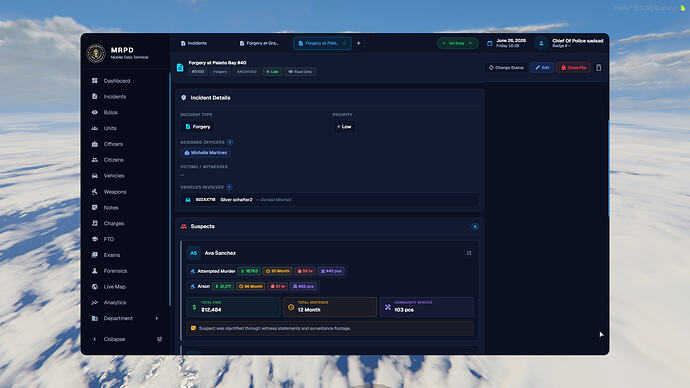Expand the Department submenu chevron
The height and width of the screenshot is (388, 690).
point(157,318)
